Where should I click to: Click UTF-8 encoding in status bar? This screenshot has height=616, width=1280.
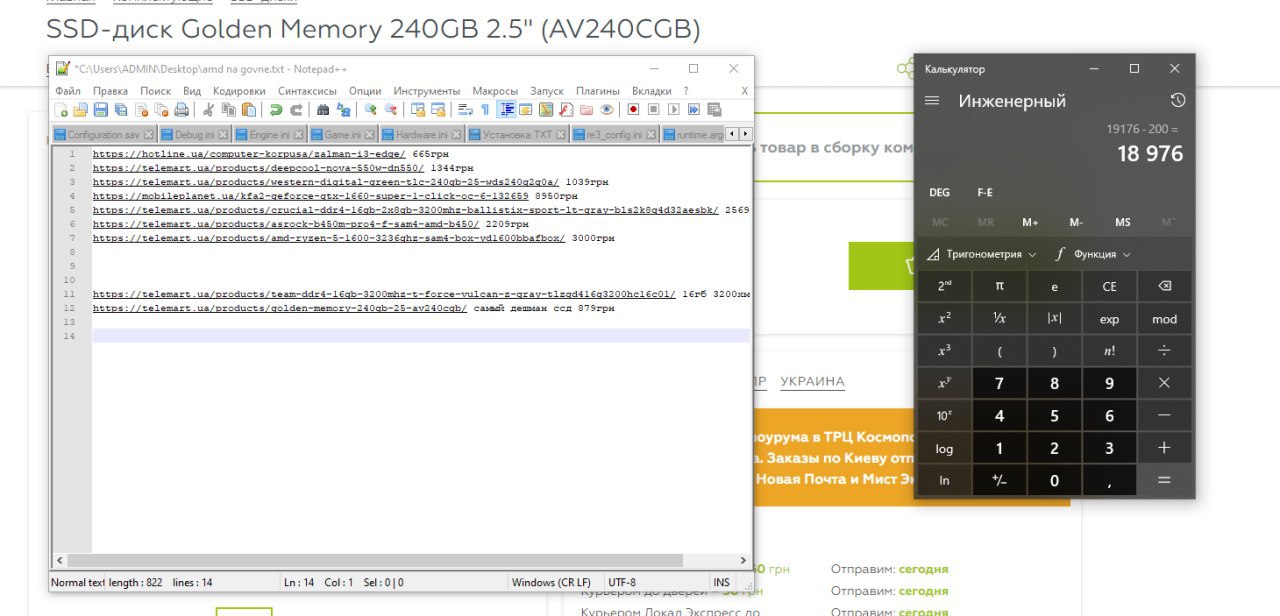(x=621, y=582)
